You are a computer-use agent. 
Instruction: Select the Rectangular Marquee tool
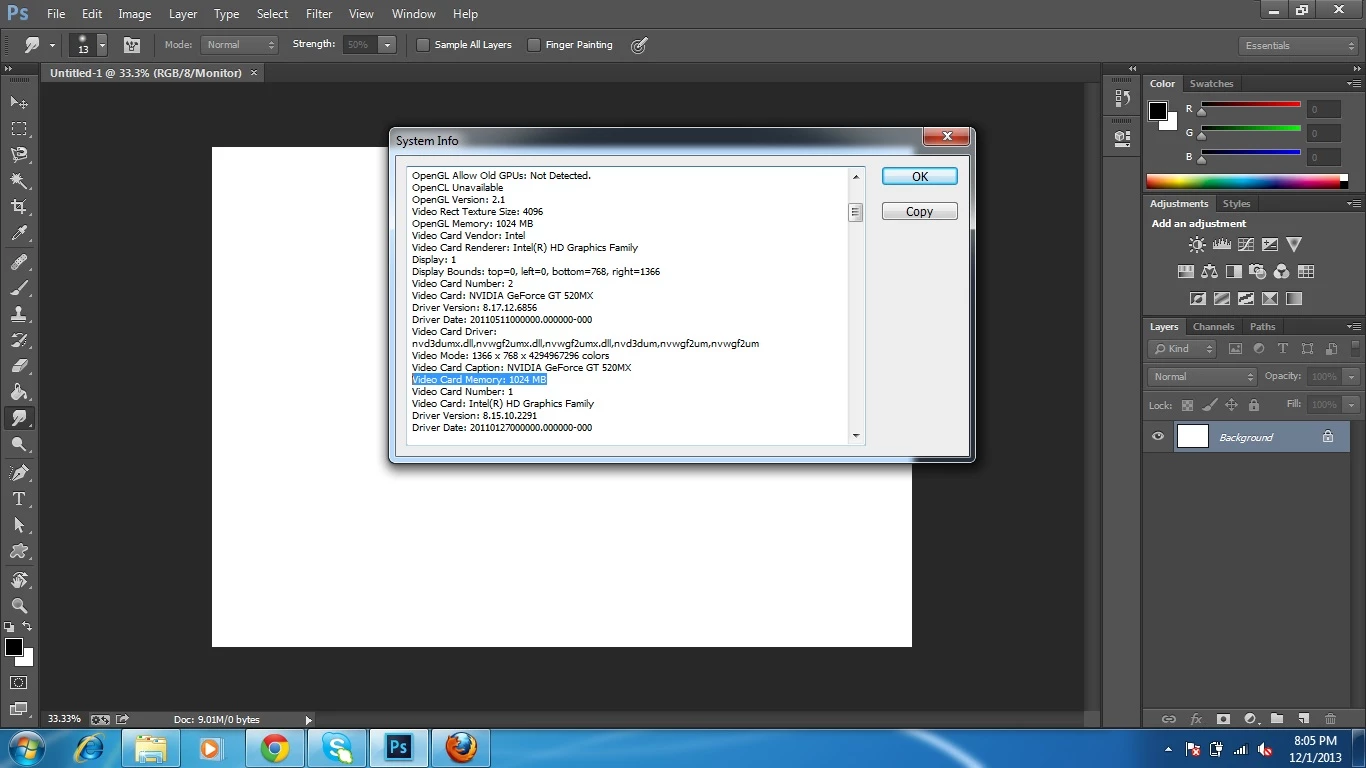pyautogui.click(x=19, y=128)
